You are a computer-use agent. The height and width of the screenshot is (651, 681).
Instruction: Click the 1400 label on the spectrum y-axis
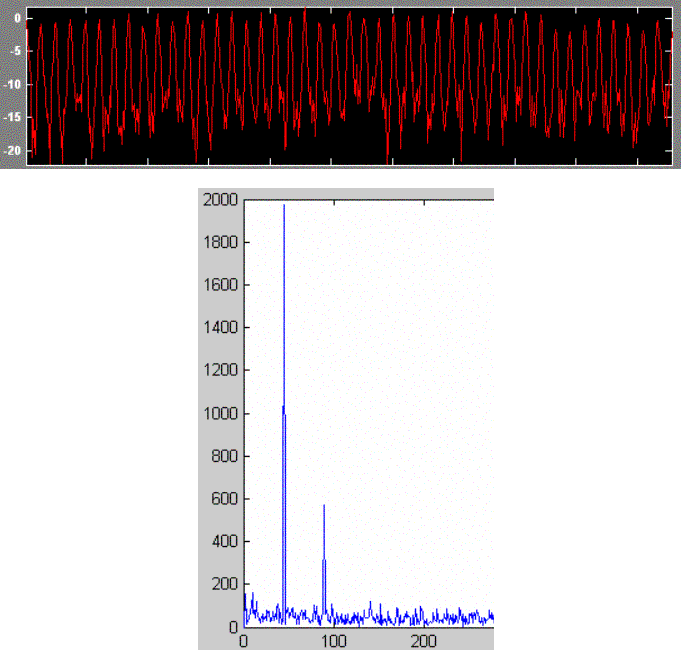(x=221, y=327)
